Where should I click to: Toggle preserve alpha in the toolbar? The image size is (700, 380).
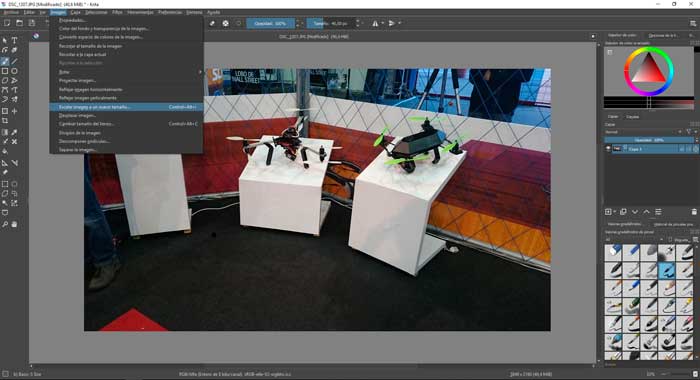225,23
